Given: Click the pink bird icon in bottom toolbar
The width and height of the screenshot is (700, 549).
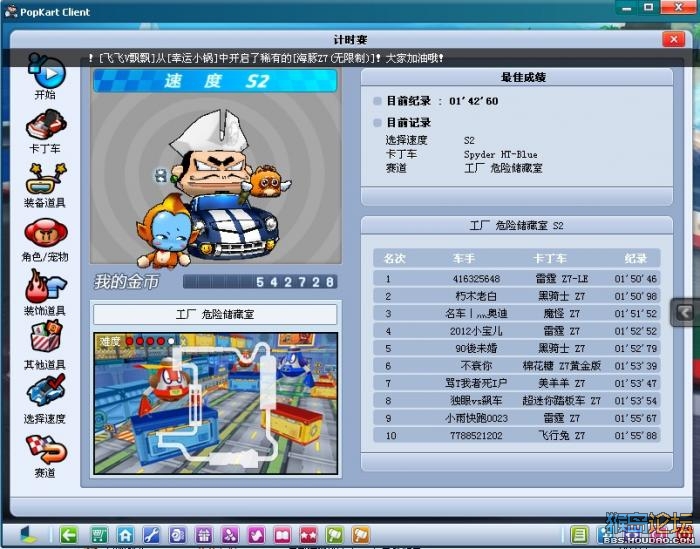Looking at the screenshot, I should 256,535.
